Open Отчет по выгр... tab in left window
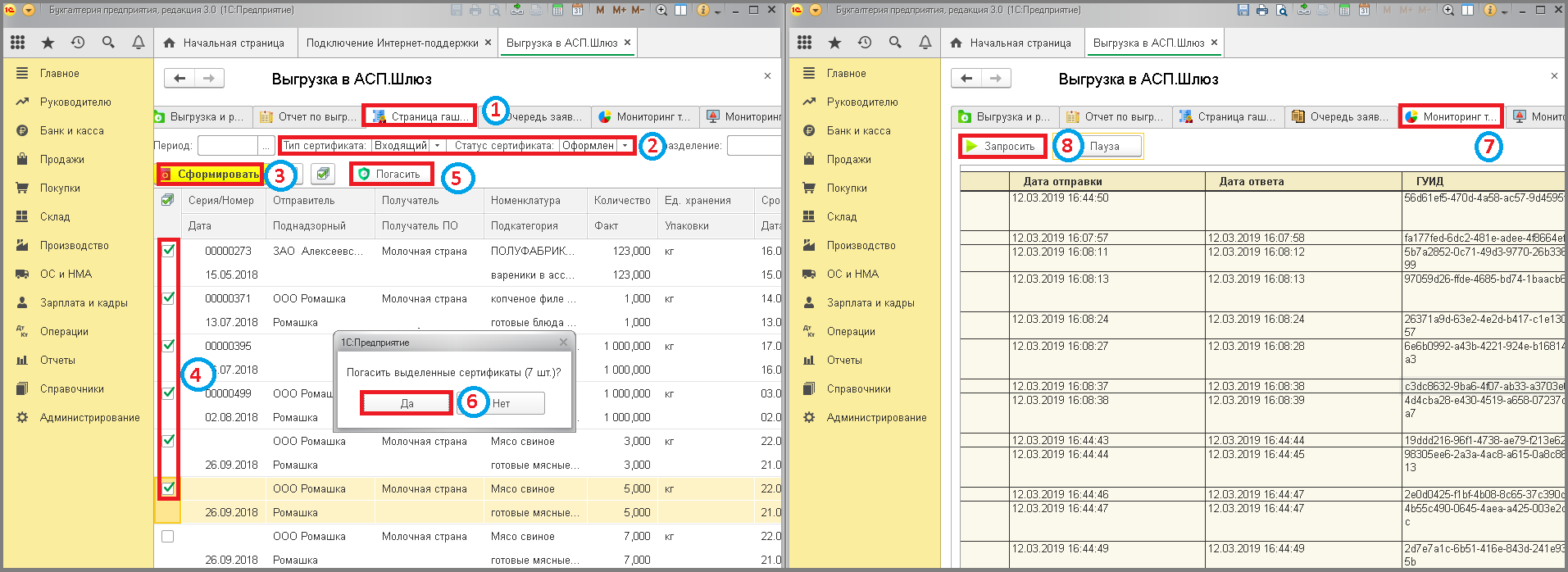1568x572 pixels. tap(307, 116)
